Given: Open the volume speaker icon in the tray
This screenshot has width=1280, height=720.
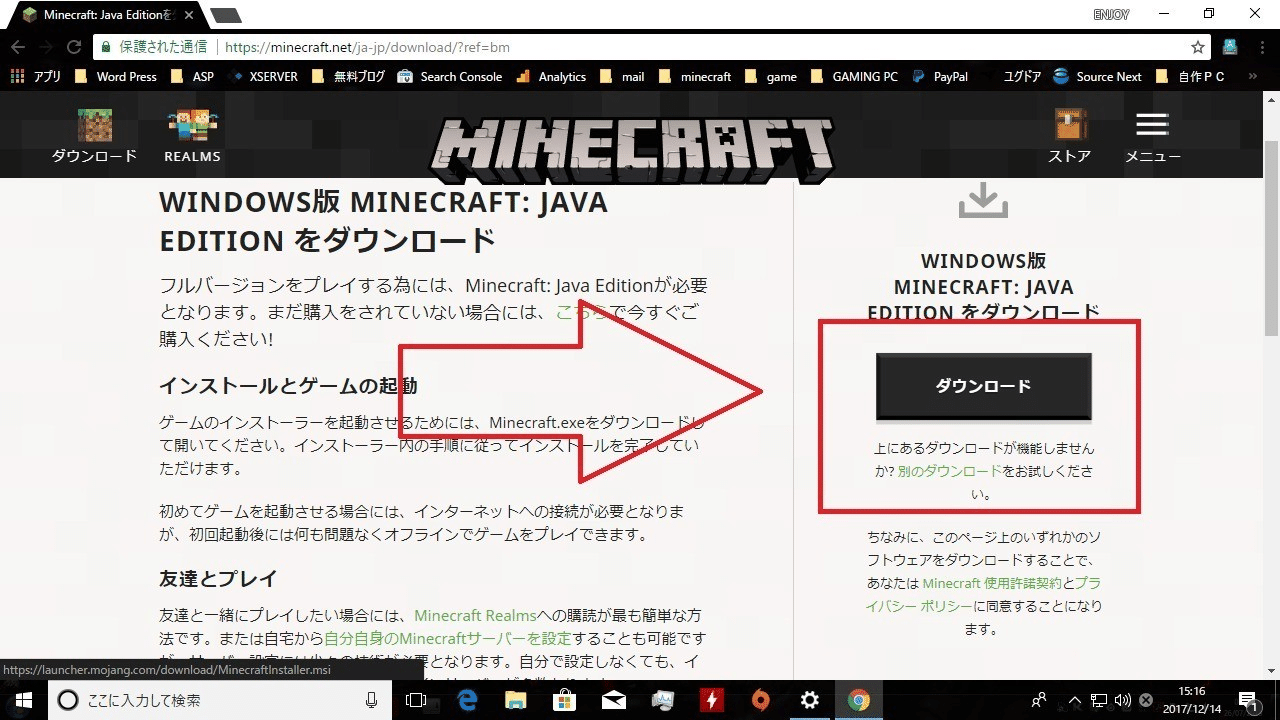Looking at the screenshot, I should pos(1122,700).
